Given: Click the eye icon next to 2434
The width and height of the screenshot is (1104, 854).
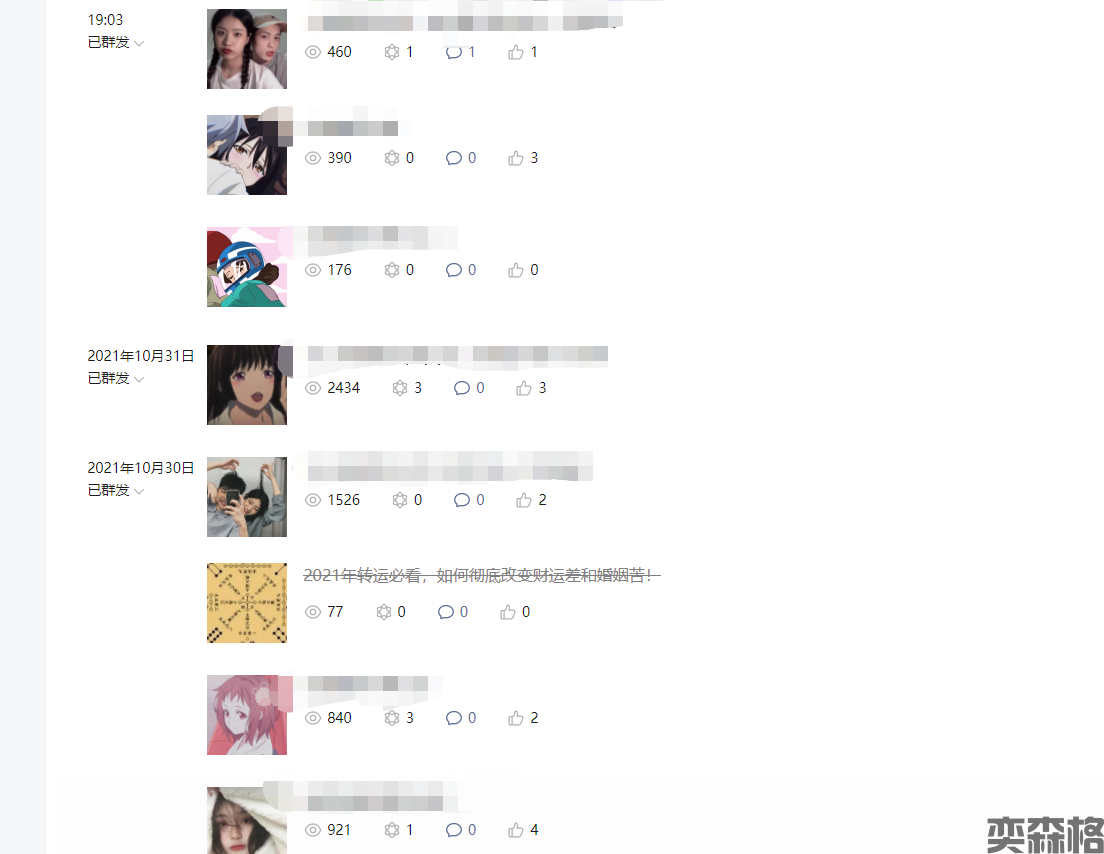Looking at the screenshot, I should (313, 388).
